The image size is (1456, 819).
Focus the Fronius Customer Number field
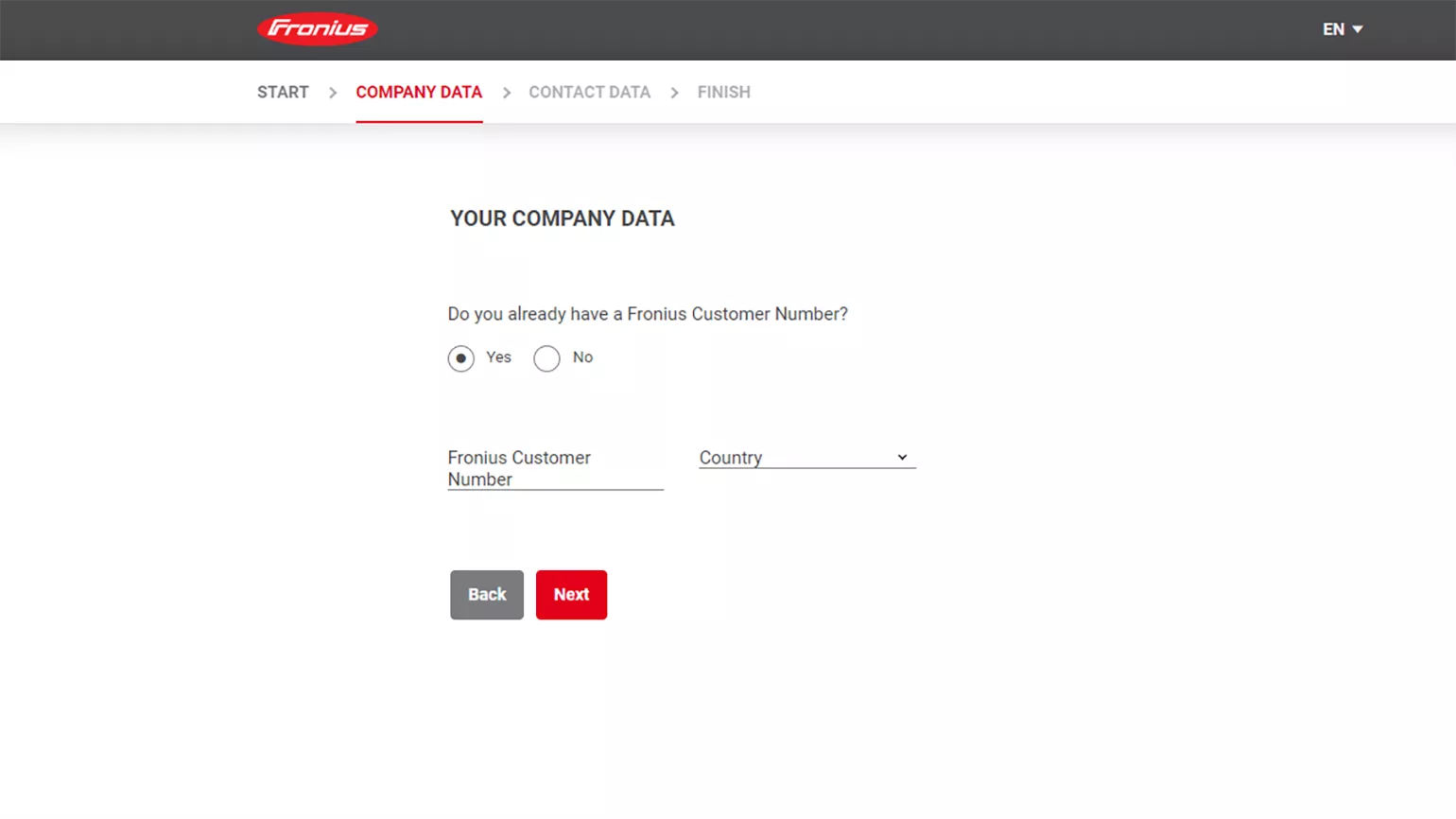[x=555, y=468]
